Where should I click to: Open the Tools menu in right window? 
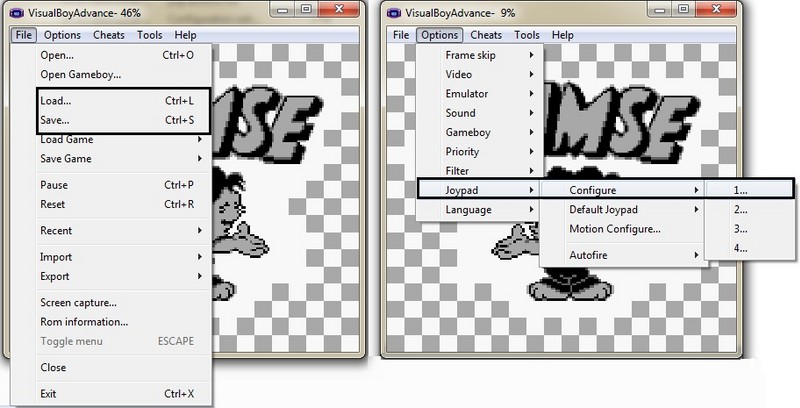click(x=527, y=35)
